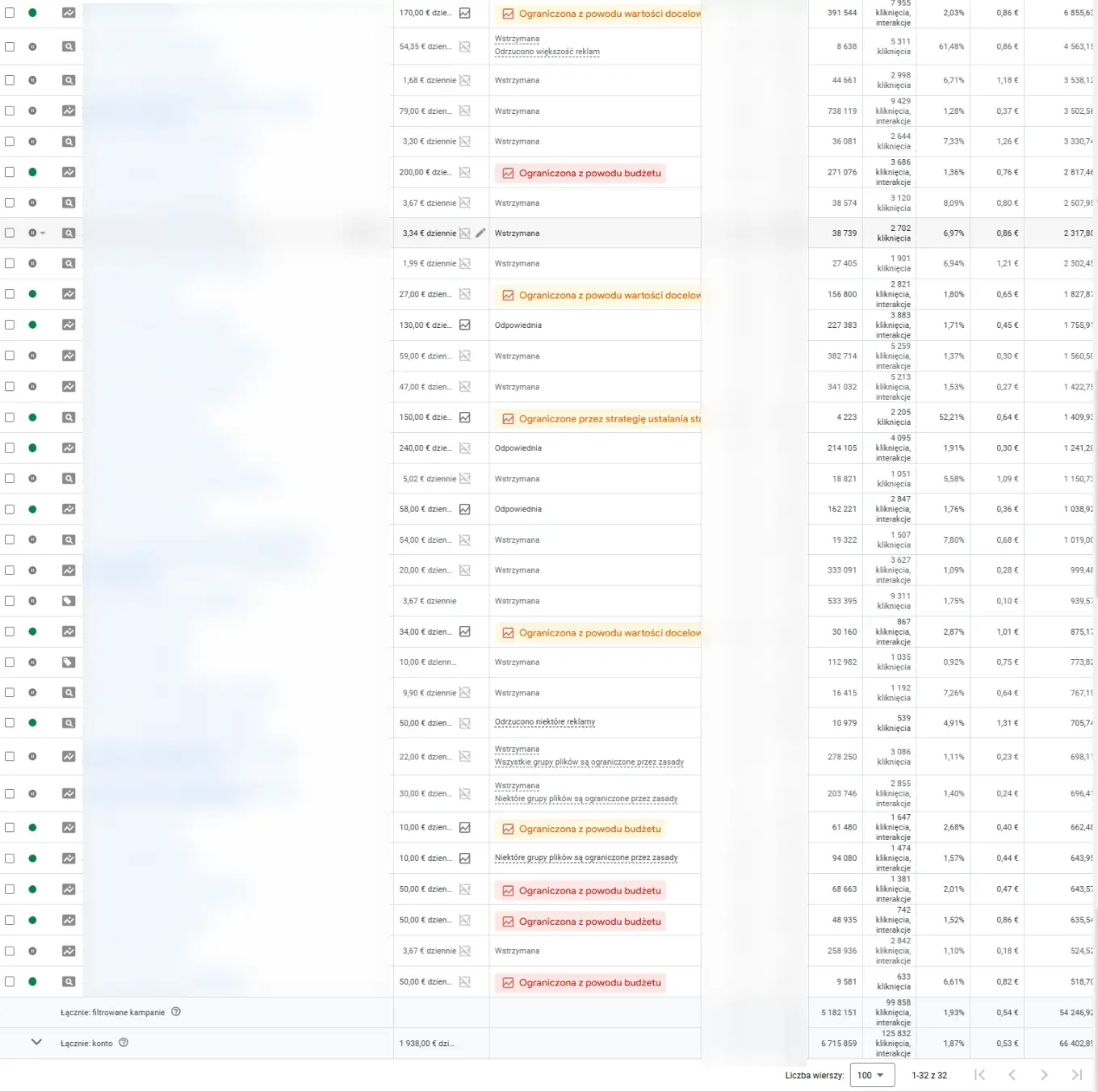Tick the checkbox on the 200,00 € budget row

(x=10, y=172)
